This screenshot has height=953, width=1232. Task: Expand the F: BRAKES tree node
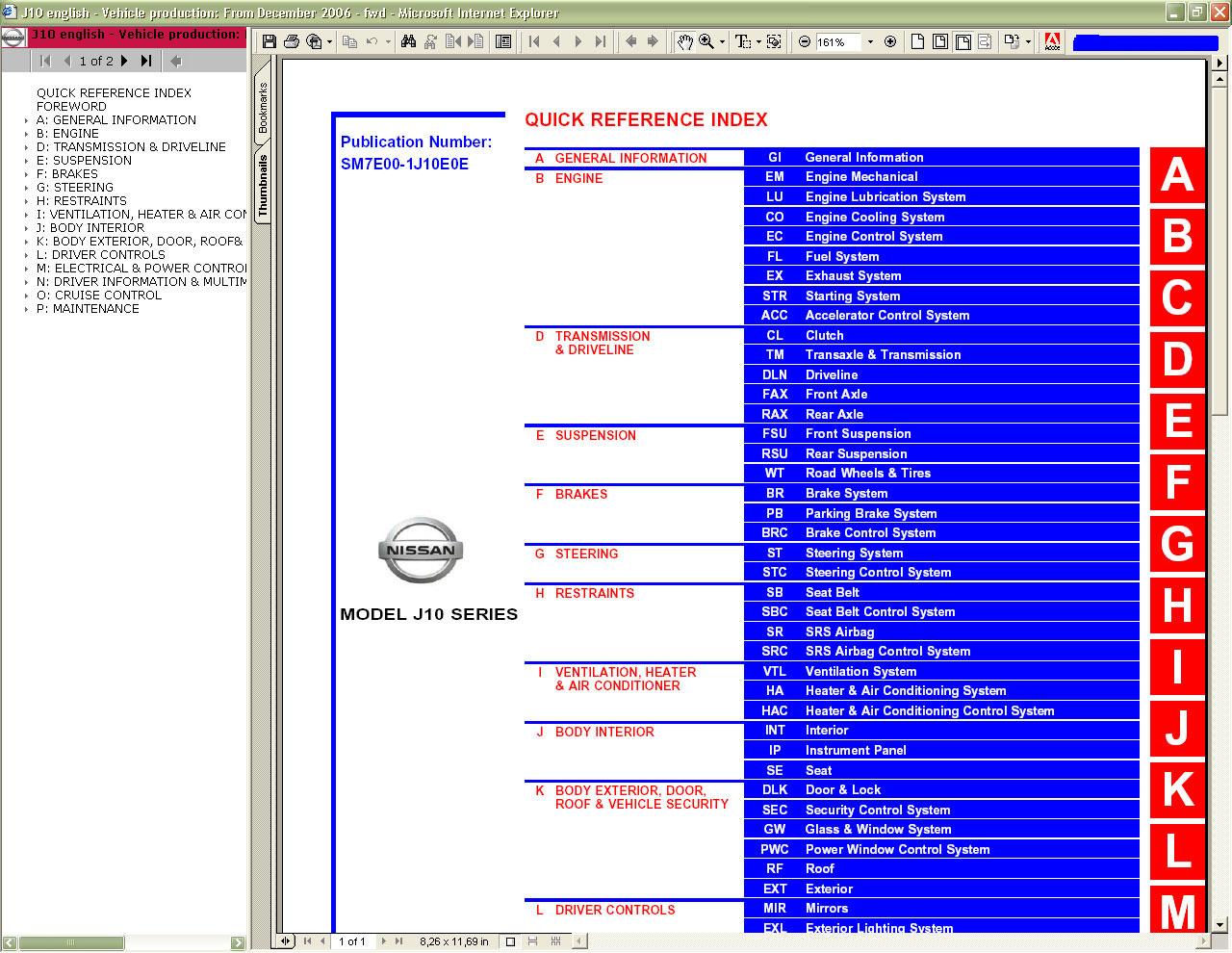[x=26, y=174]
